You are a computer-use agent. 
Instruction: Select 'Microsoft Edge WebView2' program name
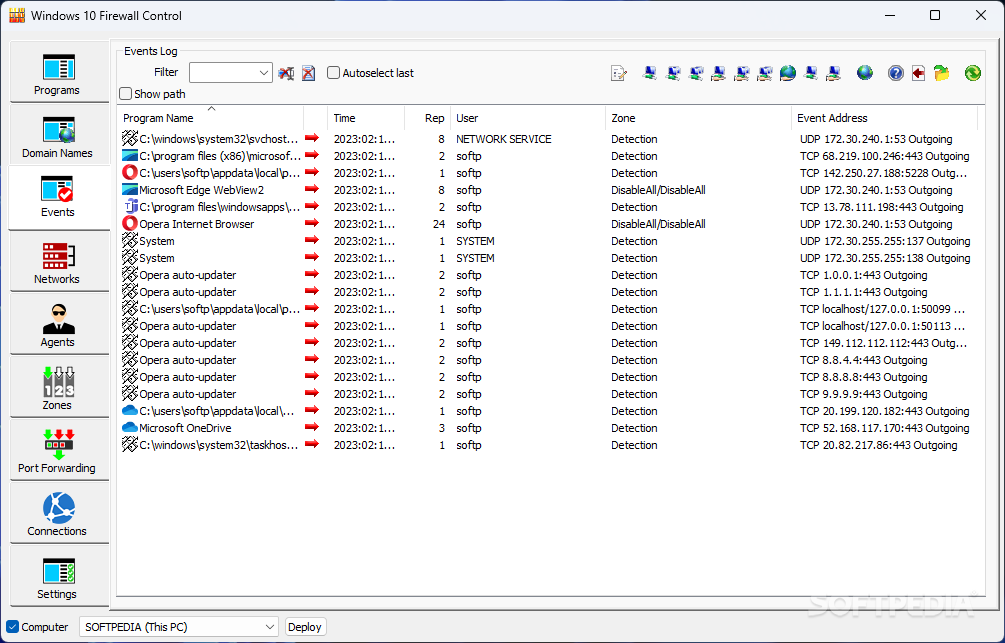tap(202, 190)
